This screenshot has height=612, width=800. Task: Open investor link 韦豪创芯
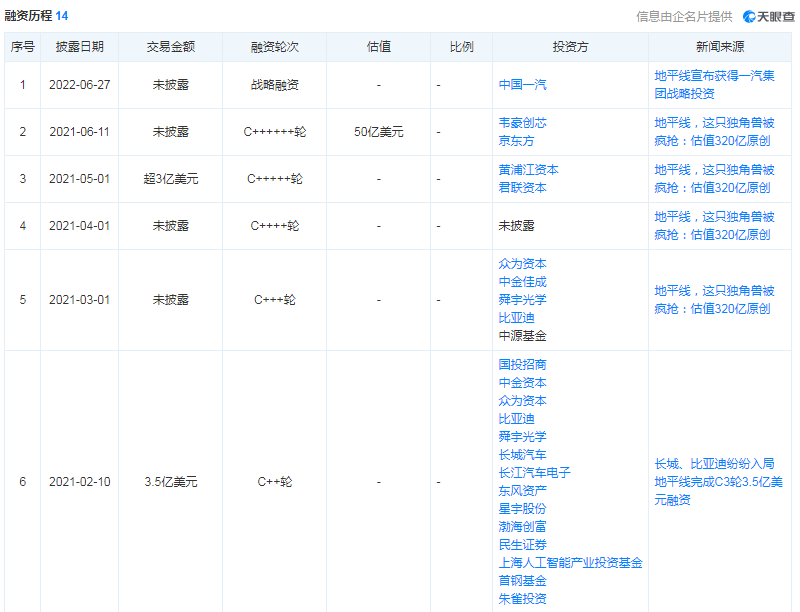(522, 123)
